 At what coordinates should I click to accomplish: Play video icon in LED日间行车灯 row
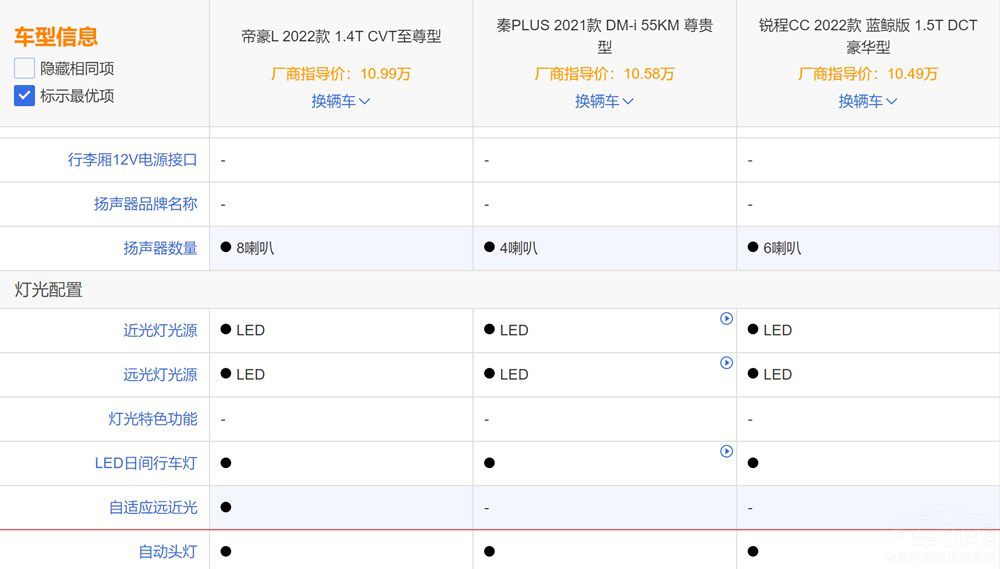[727, 452]
